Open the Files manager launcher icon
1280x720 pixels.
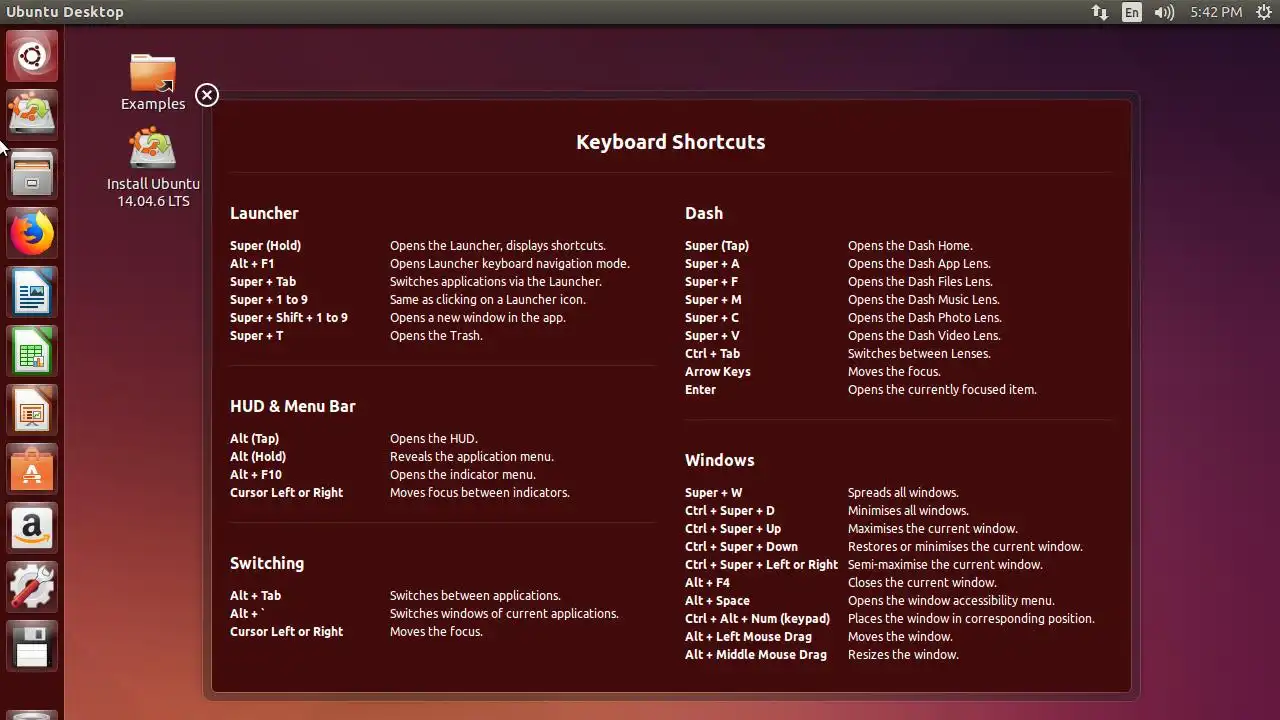(x=32, y=174)
